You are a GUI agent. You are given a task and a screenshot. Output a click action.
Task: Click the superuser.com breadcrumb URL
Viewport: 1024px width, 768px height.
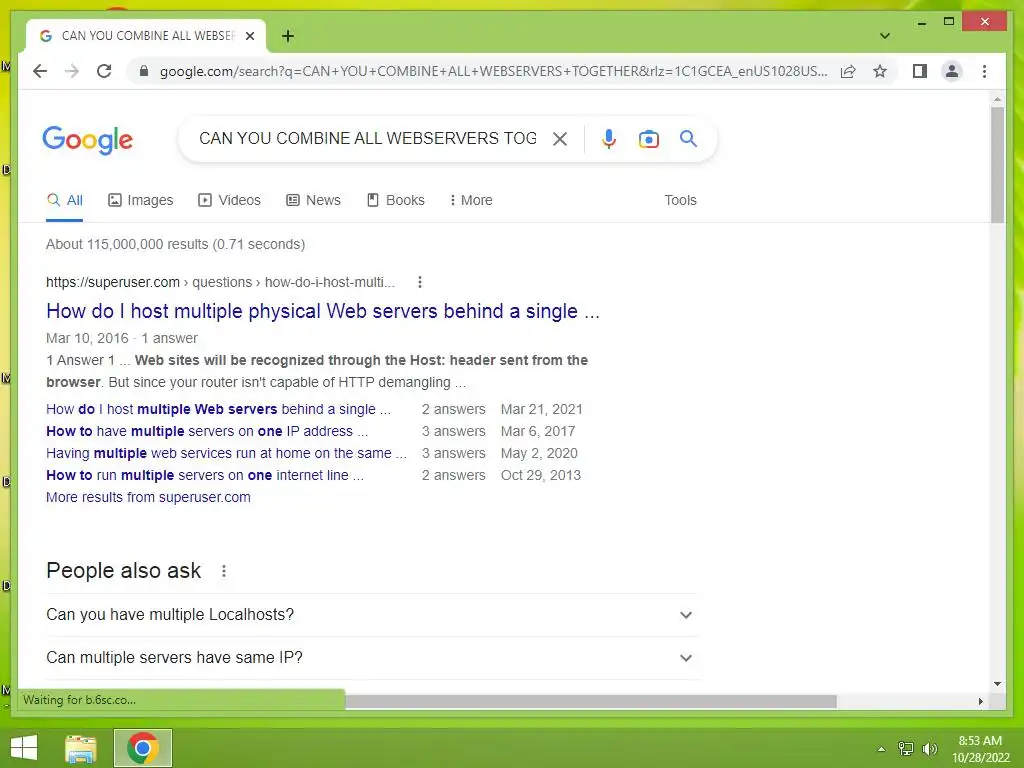220,282
